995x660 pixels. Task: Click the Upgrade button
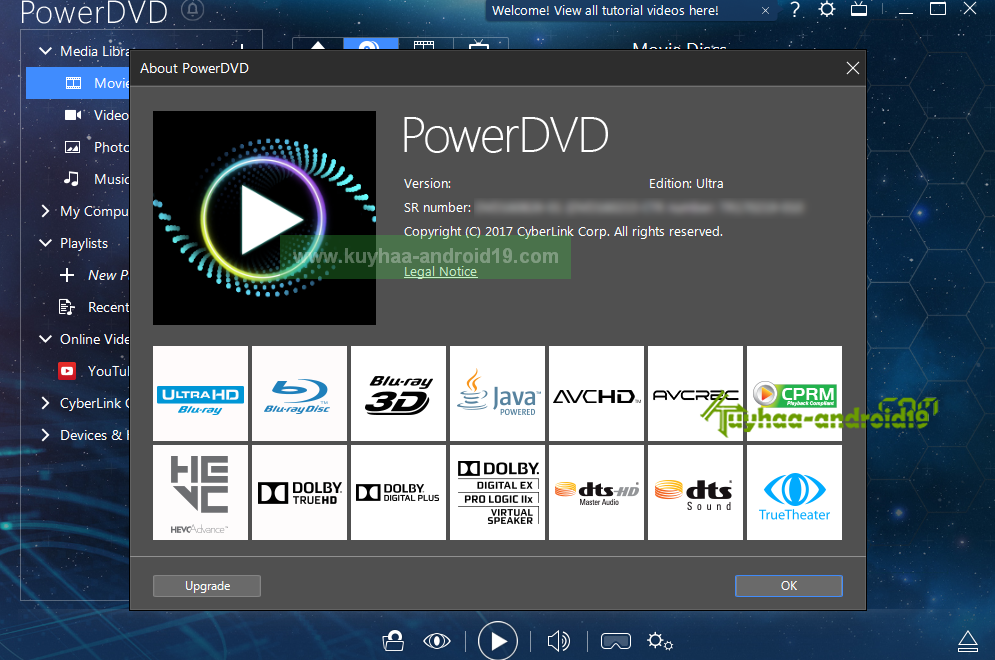(207, 586)
